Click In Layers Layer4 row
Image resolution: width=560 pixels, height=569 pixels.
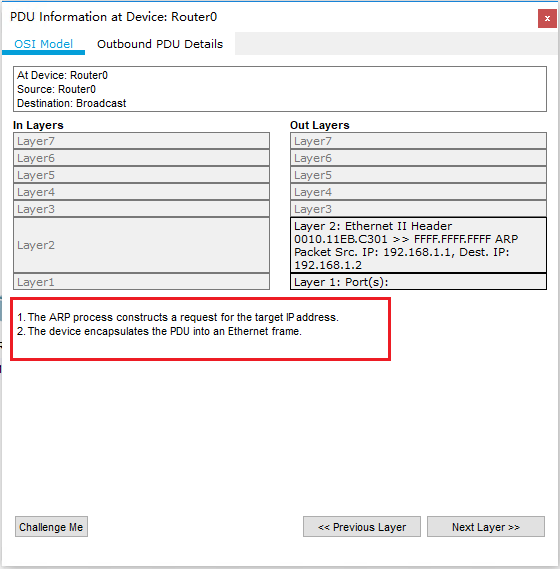click(142, 192)
